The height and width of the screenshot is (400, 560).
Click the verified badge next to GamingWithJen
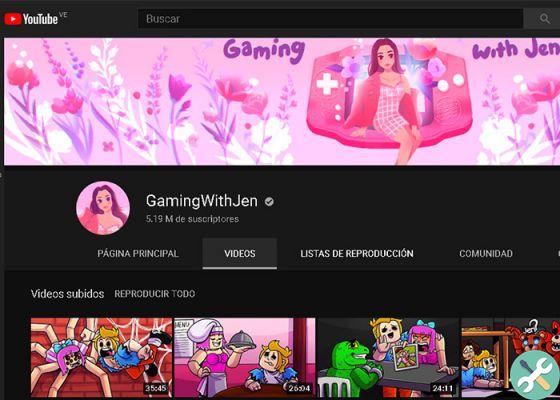coord(269,202)
